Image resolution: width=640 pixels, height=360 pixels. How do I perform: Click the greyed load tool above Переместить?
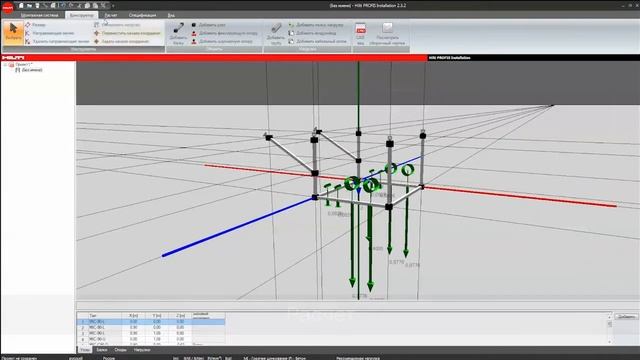pos(117,25)
